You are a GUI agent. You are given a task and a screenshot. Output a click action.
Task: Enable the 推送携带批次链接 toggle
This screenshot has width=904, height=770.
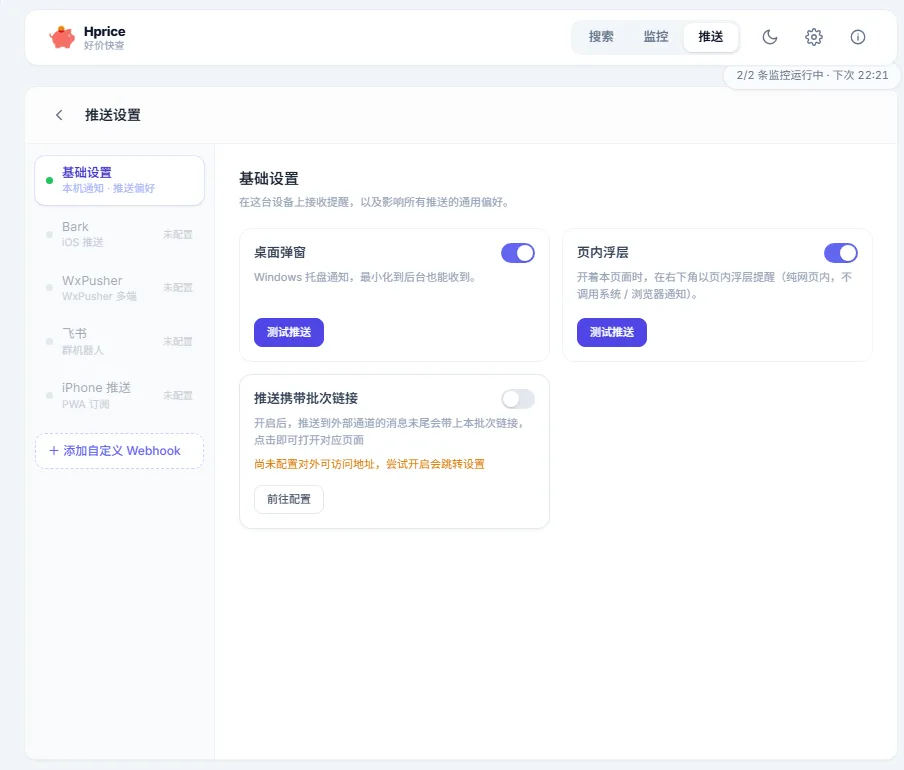tap(518, 399)
